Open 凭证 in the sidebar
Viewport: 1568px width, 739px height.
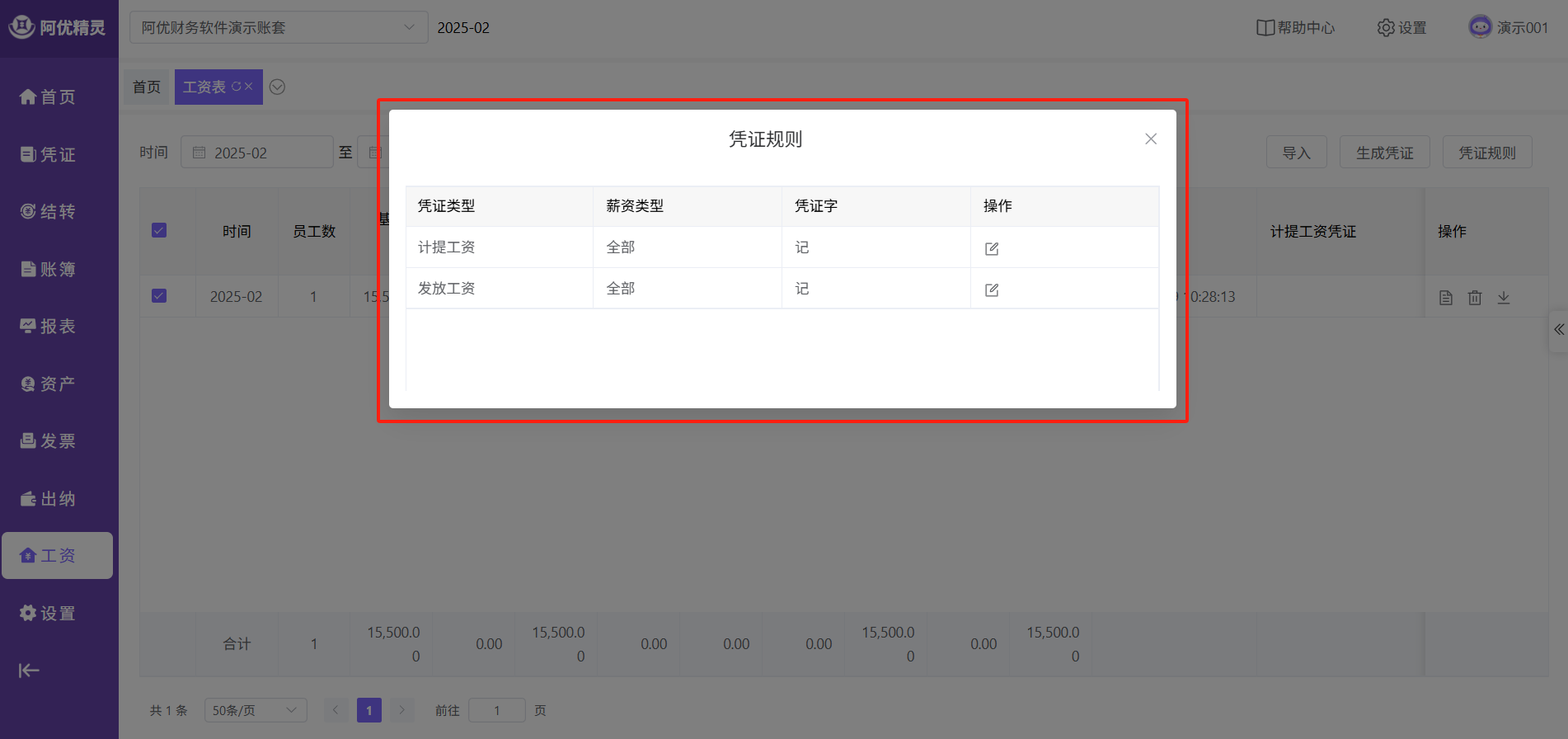pyautogui.click(x=48, y=154)
